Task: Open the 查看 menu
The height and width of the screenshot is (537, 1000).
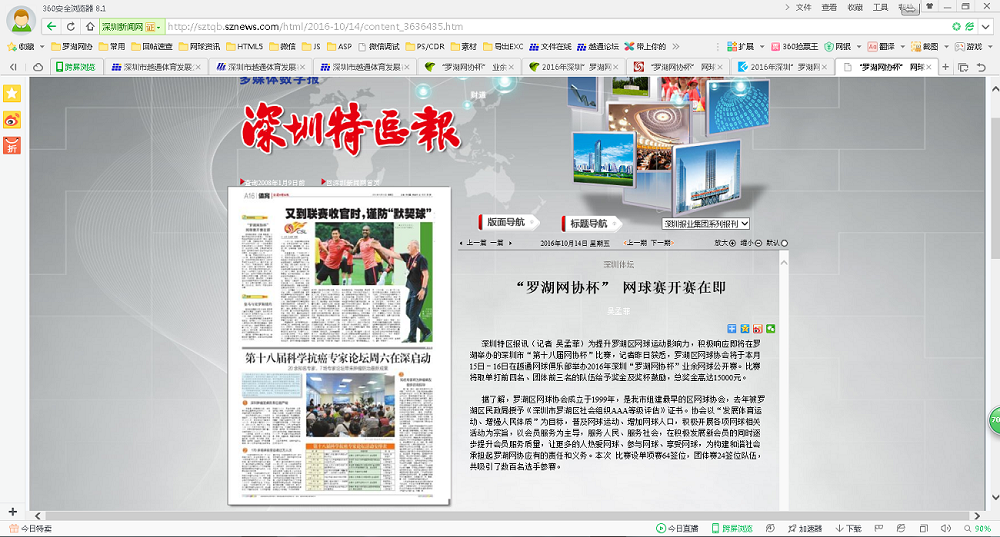Action: 829,7
